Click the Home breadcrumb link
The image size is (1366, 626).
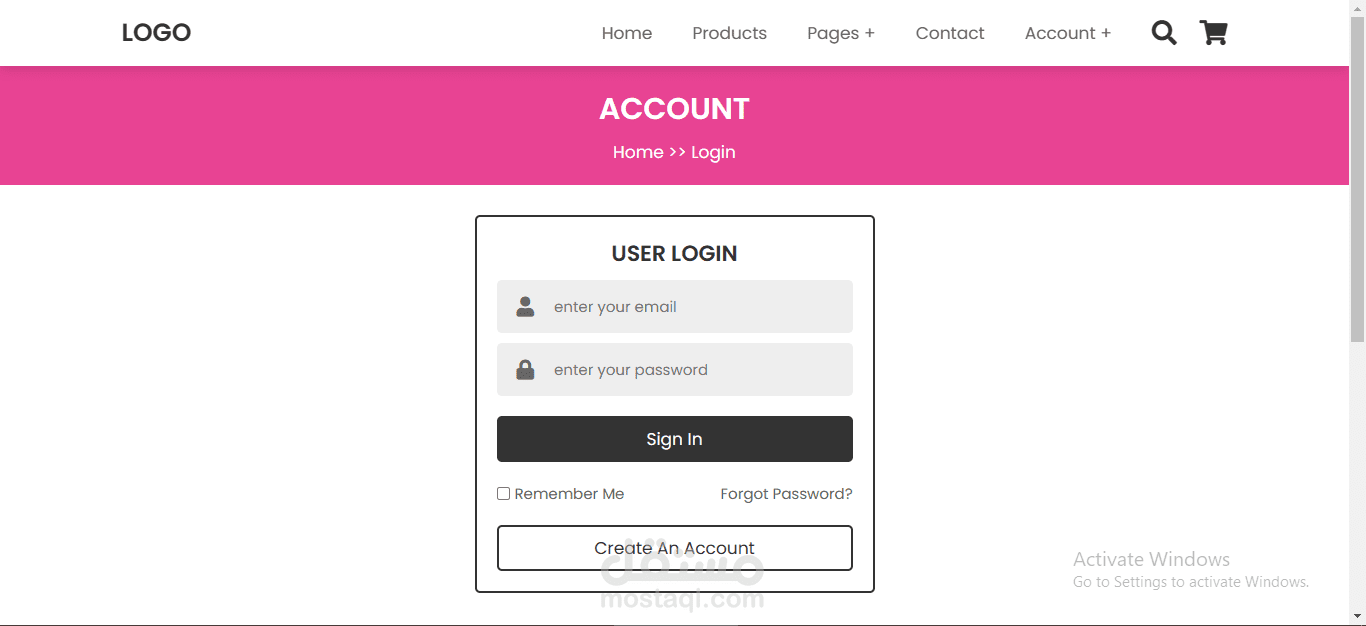click(638, 152)
